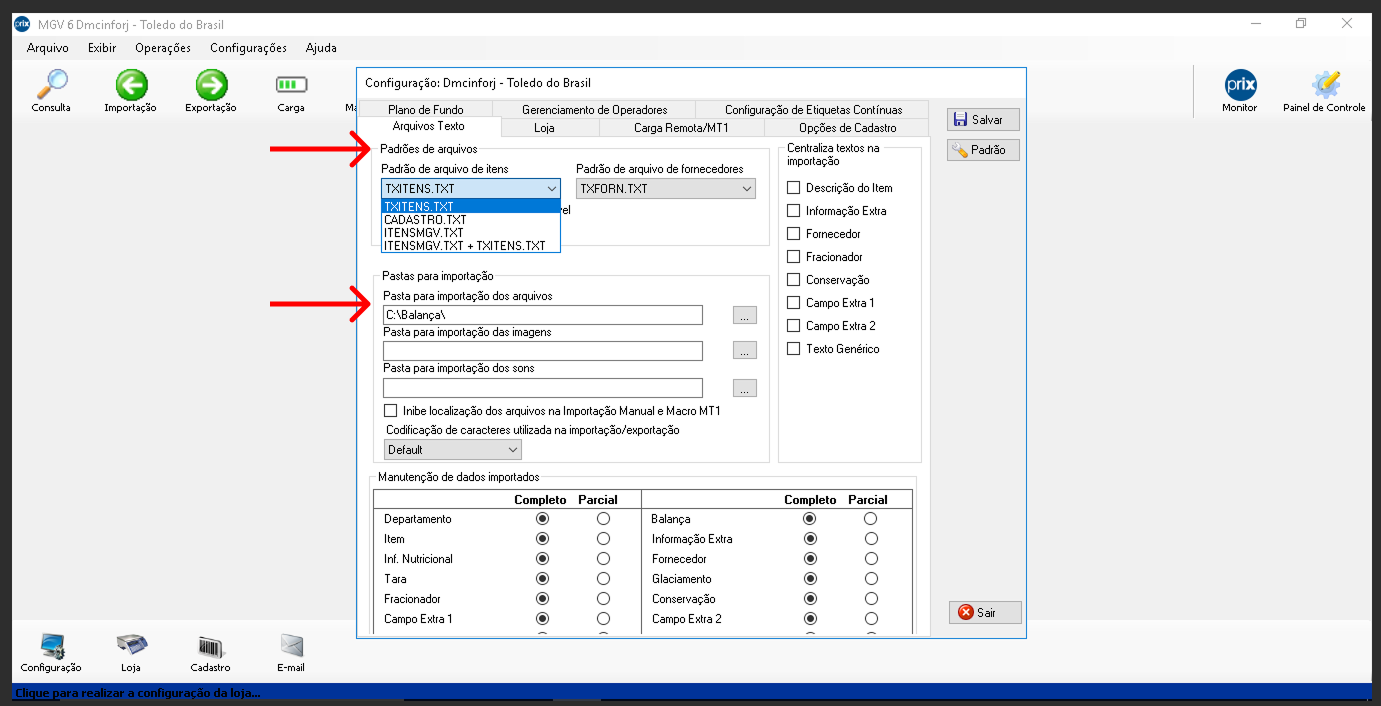Open the Carga battery icon
The image size is (1381, 706).
coord(291,86)
